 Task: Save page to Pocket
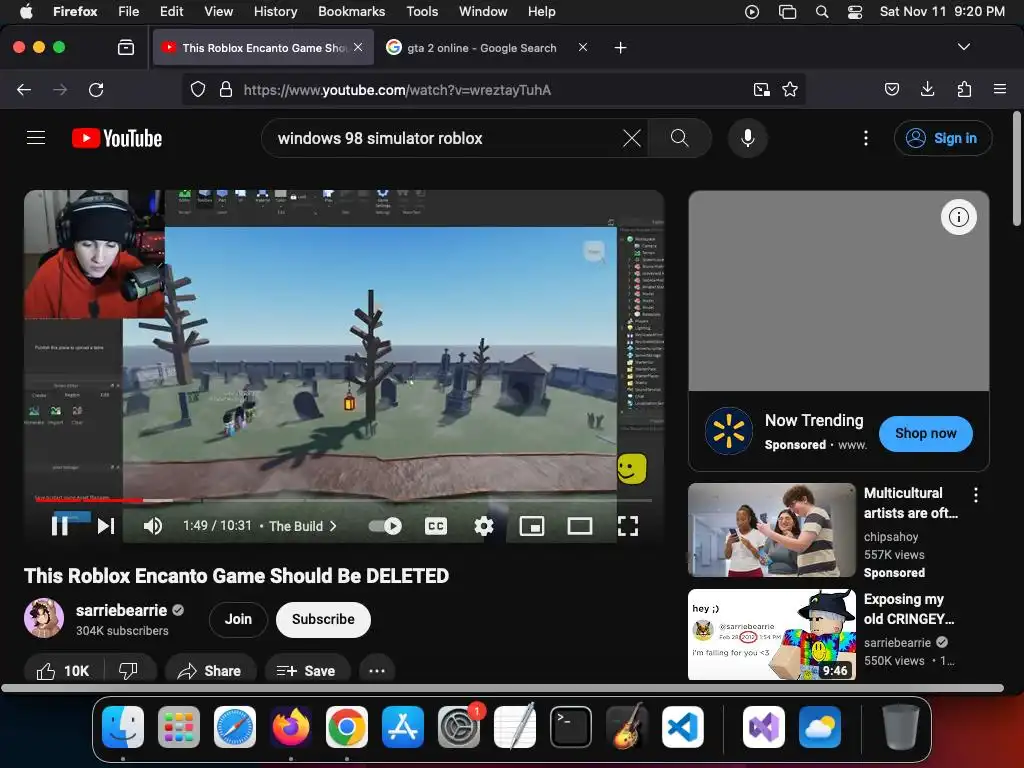[891, 89]
